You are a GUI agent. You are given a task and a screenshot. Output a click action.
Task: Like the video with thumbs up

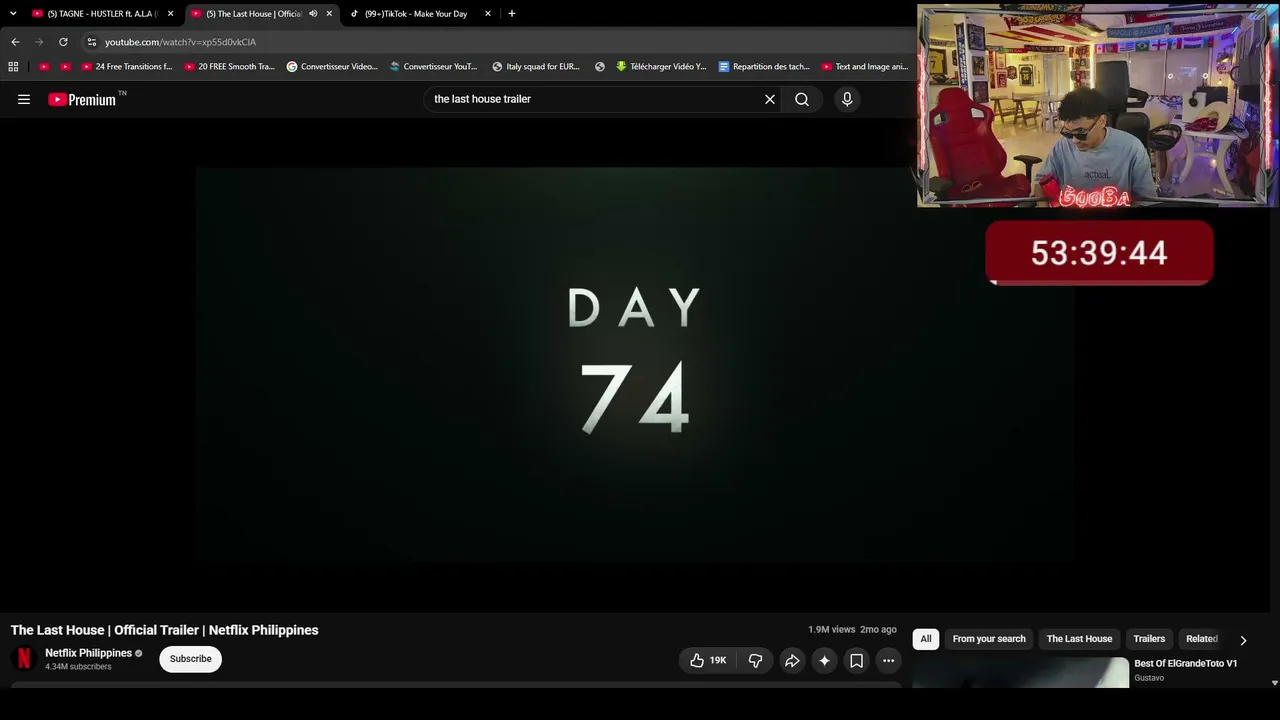pos(708,660)
